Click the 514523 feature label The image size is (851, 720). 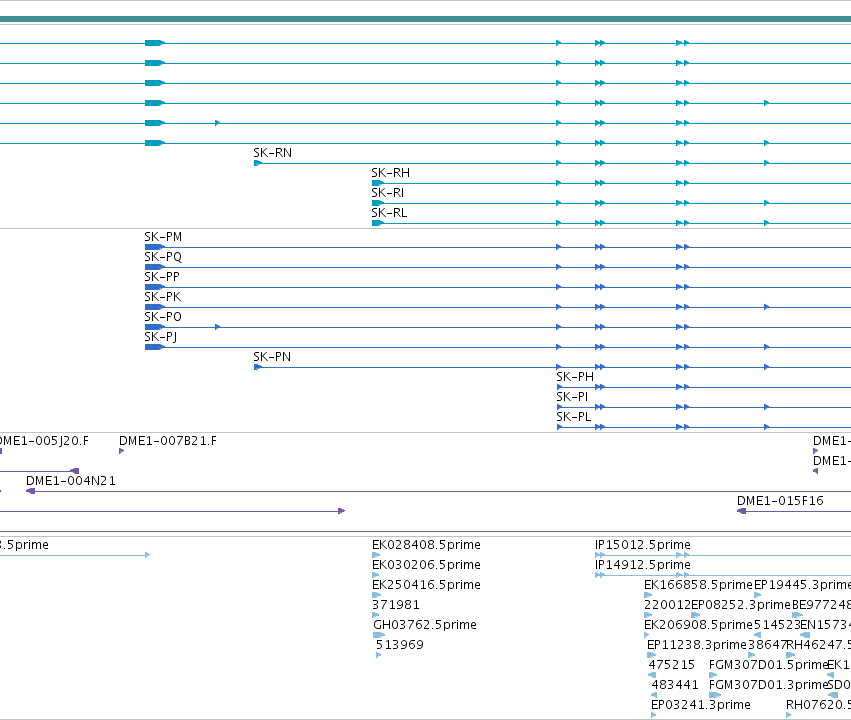tap(777, 625)
